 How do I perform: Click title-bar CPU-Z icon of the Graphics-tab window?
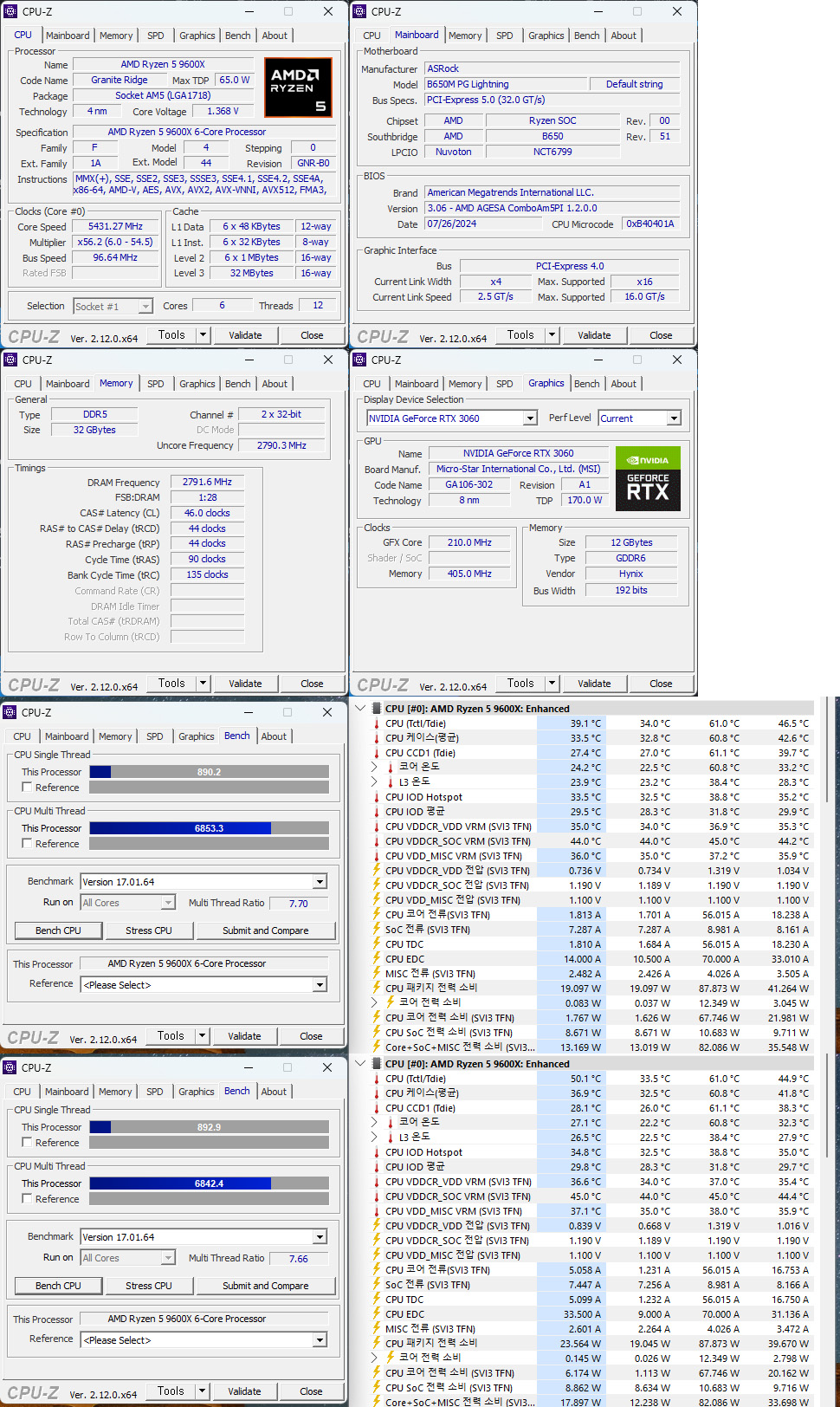coord(359,360)
